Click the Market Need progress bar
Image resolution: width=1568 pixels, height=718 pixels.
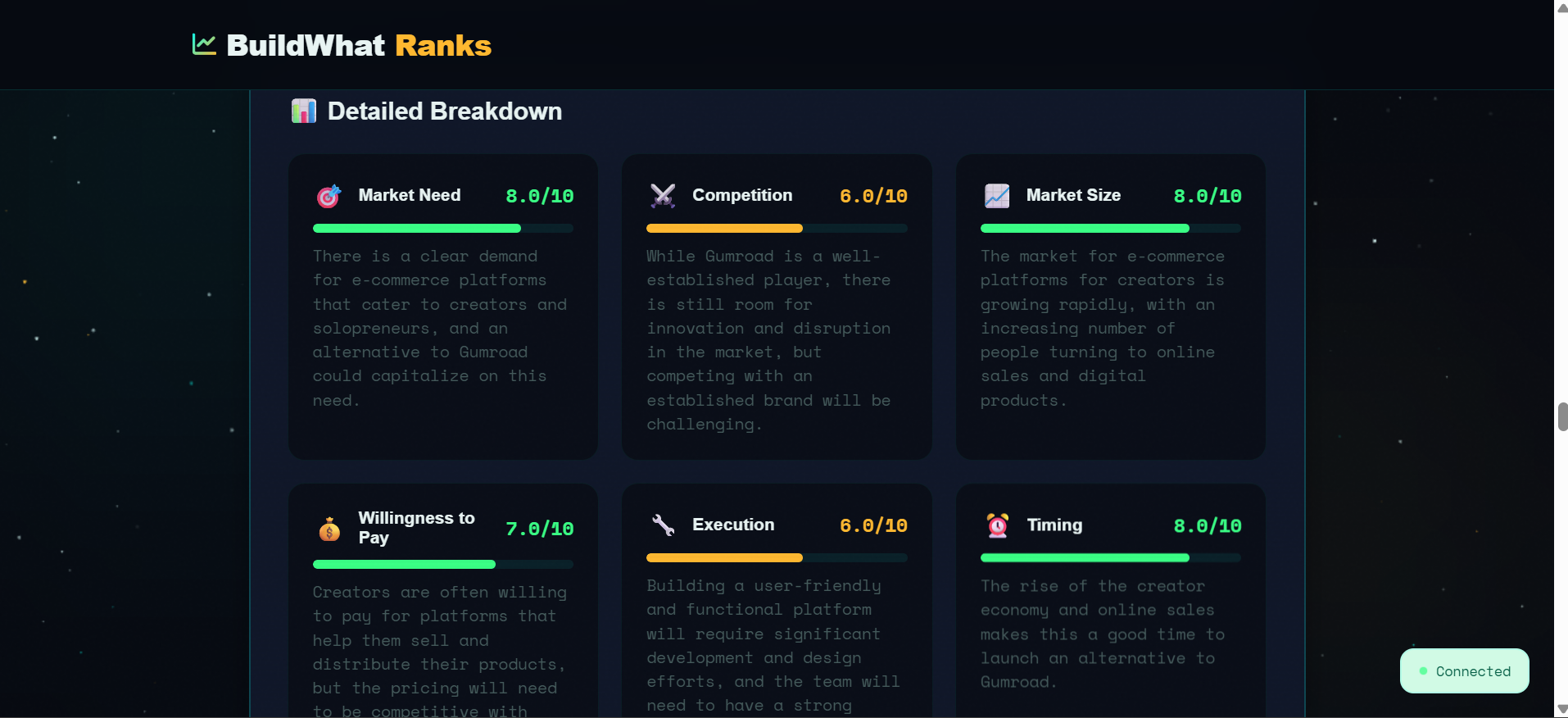442,228
